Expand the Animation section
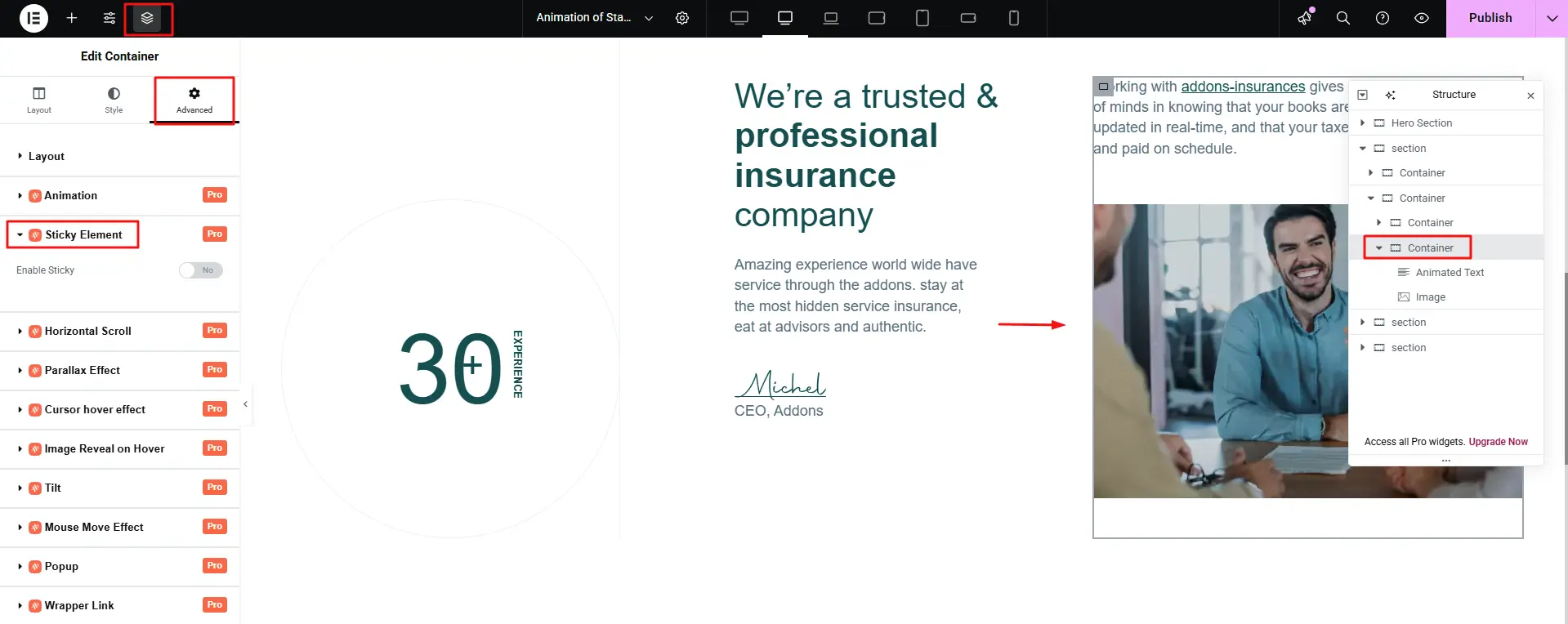 point(71,195)
